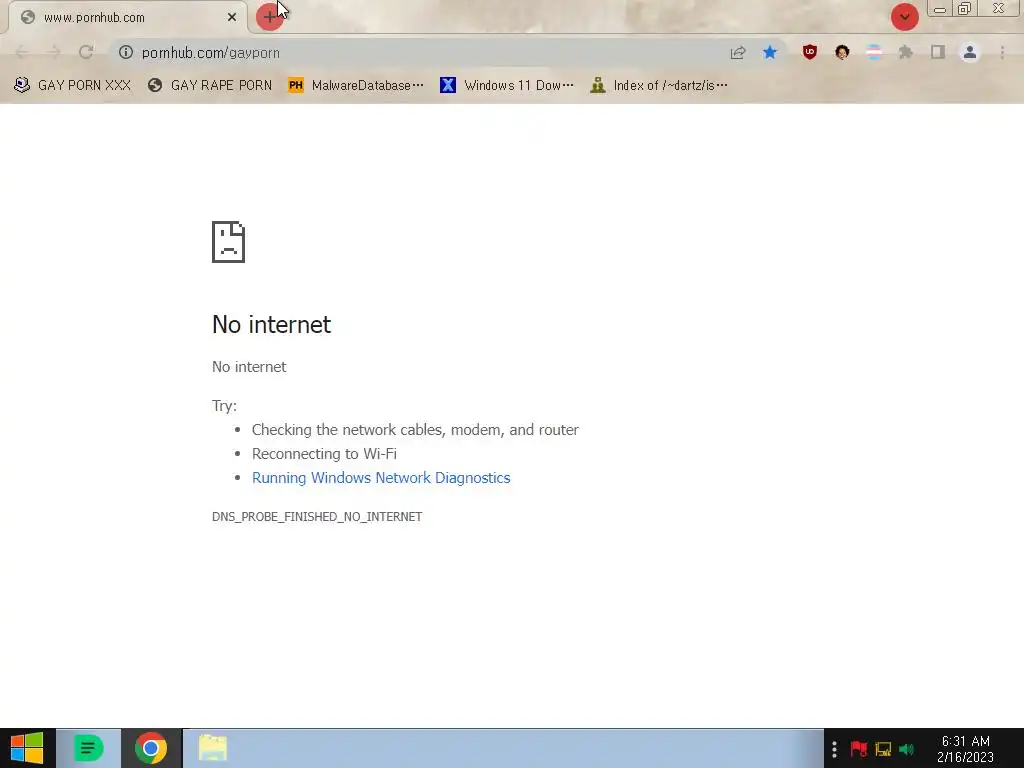1024x768 pixels.
Task: Open the Chrome three-dot menu
Action: click(x=1002, y=52)
